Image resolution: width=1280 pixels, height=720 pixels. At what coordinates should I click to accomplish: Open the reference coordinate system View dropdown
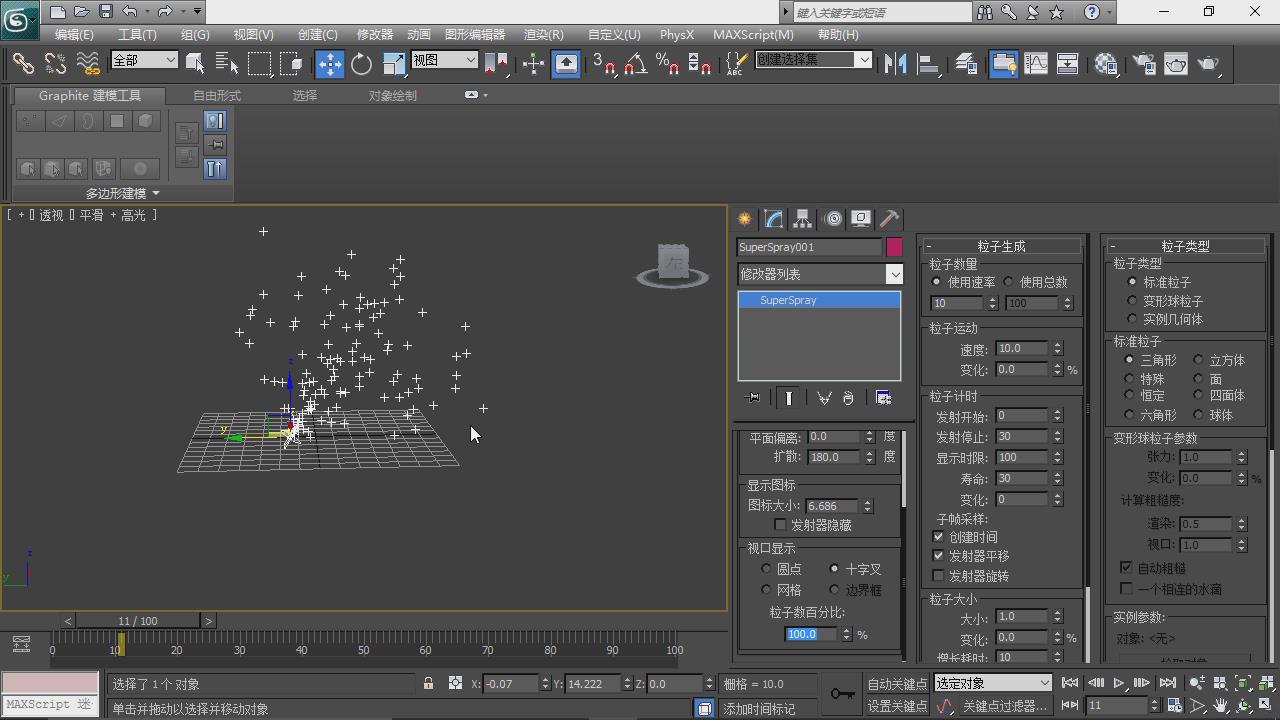[444, 60]
